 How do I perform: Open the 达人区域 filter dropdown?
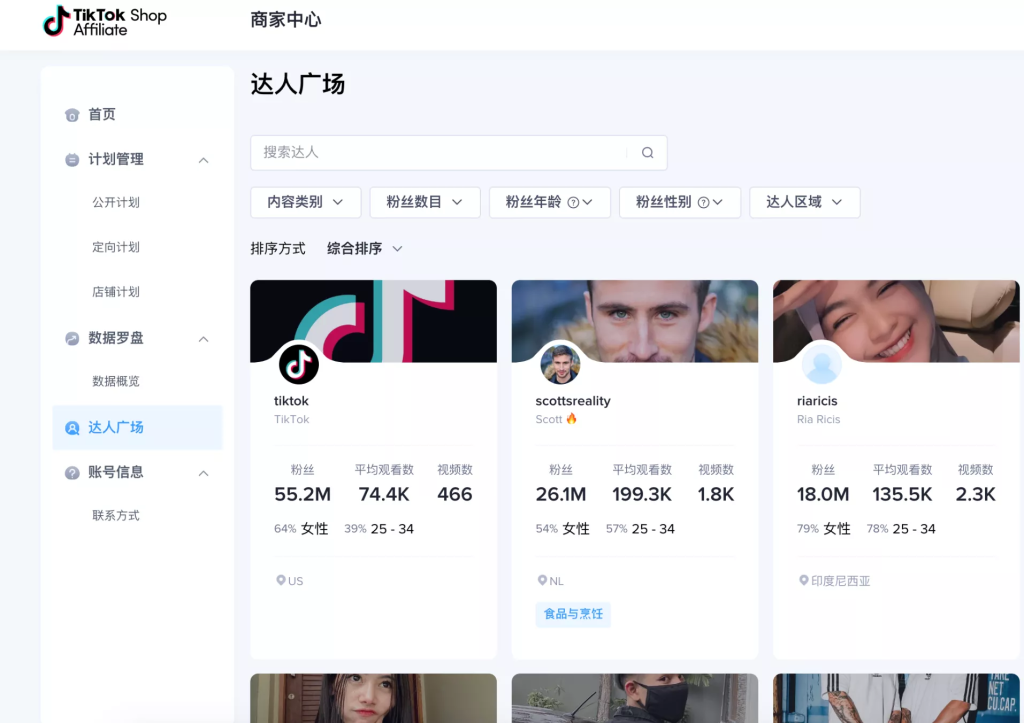[x=805, y=202]
